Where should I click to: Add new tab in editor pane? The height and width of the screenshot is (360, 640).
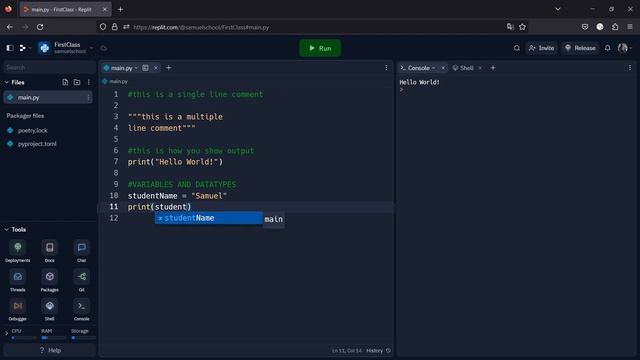pyautogui.click(x=169, y=68)
